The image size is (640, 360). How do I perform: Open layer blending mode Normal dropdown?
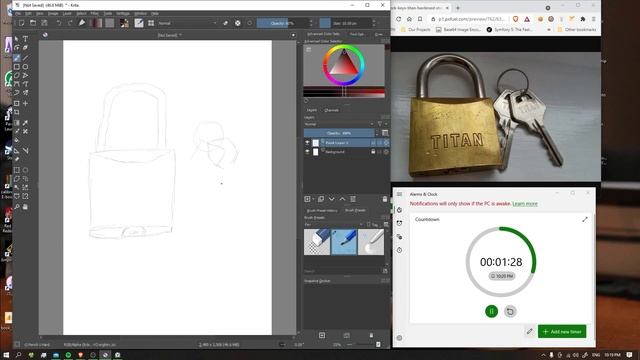tap(339, 124)
